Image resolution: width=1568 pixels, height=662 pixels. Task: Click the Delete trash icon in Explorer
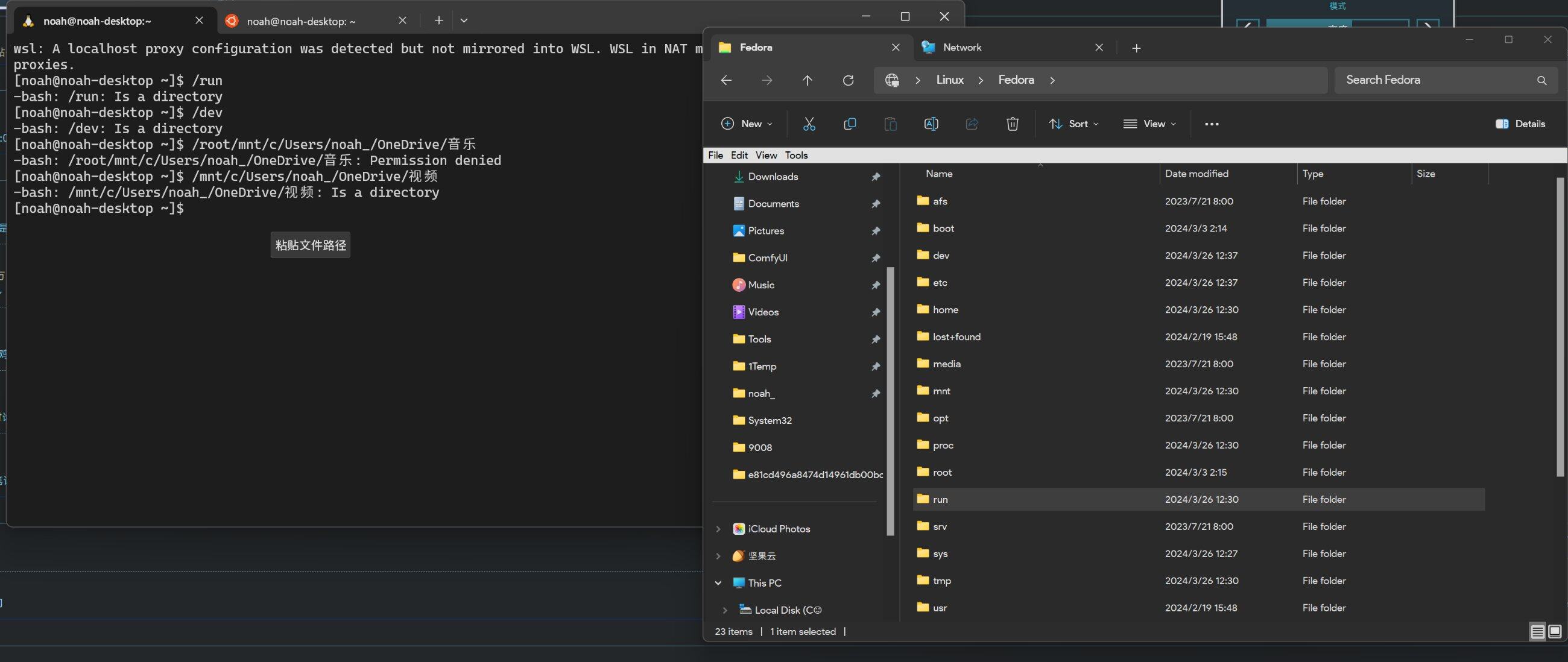click(x=1012, y=124)
